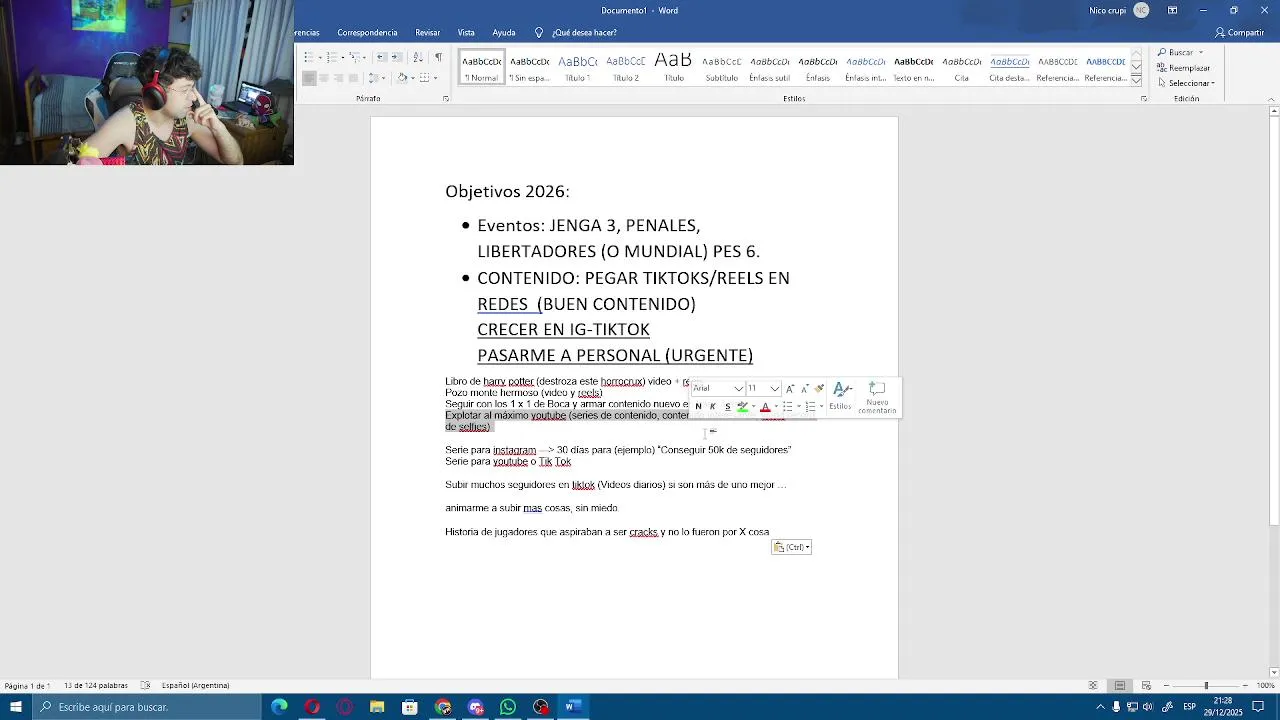Decrease font size in mini toolbar
Screen dimensions: 1280x720
click(x=805, y=388)
